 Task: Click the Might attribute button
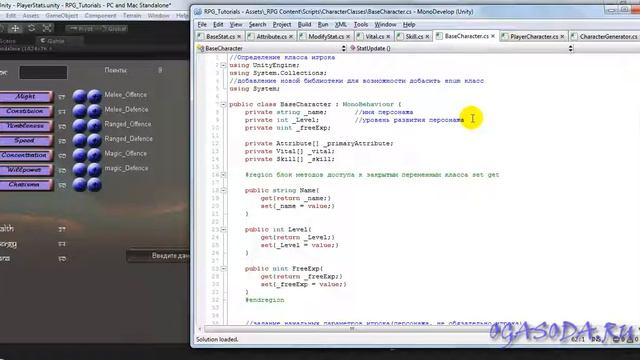[x=26, y=96]
